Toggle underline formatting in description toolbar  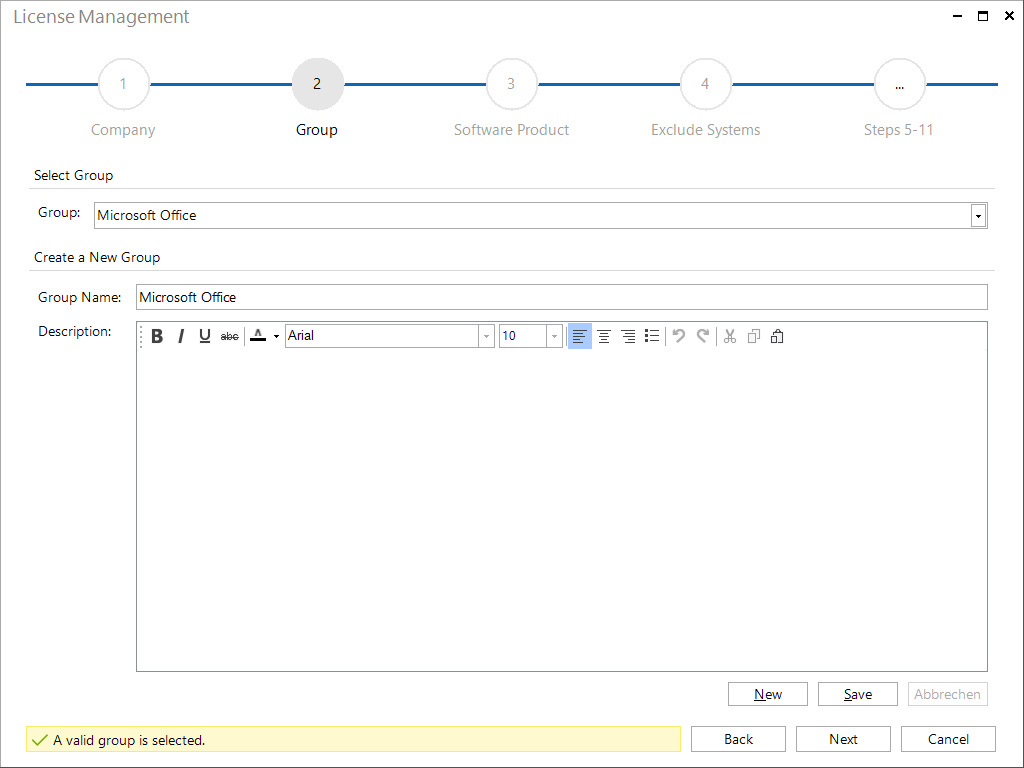pyautogui.click(x=204, y=336)
